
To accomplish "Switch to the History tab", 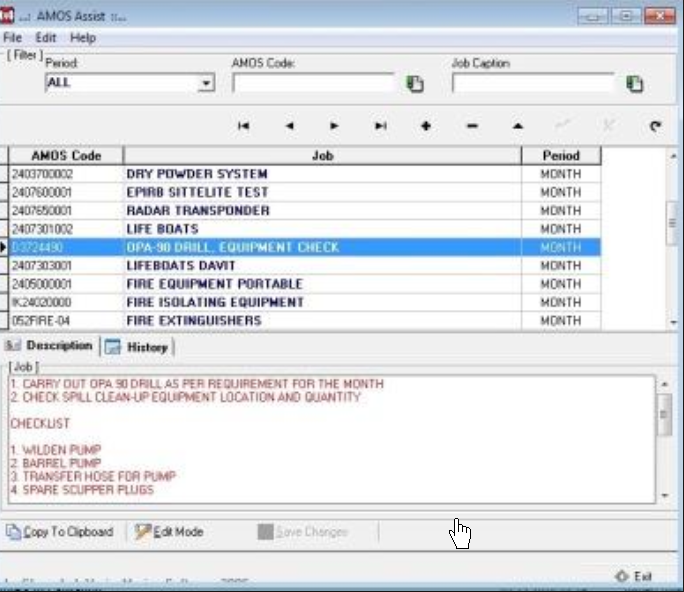I will tap(138, 347).
